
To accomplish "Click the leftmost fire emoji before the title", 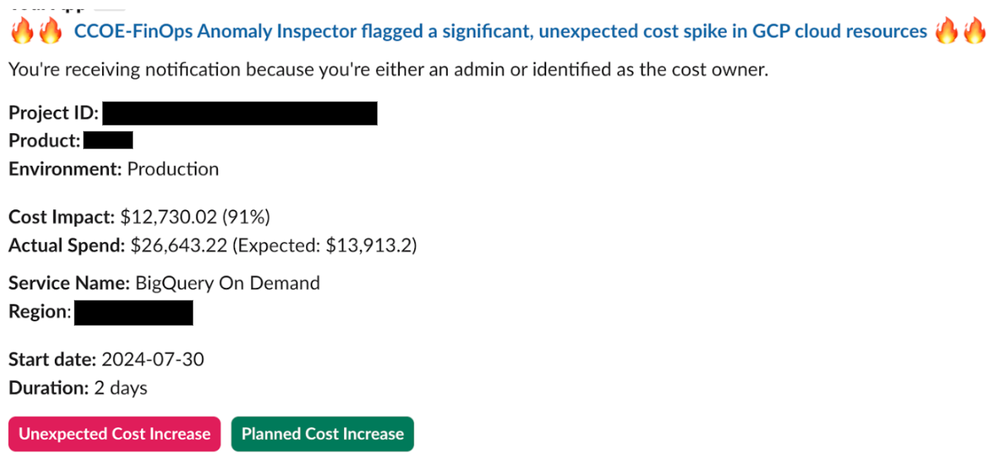I will click(x=20, y=31).
